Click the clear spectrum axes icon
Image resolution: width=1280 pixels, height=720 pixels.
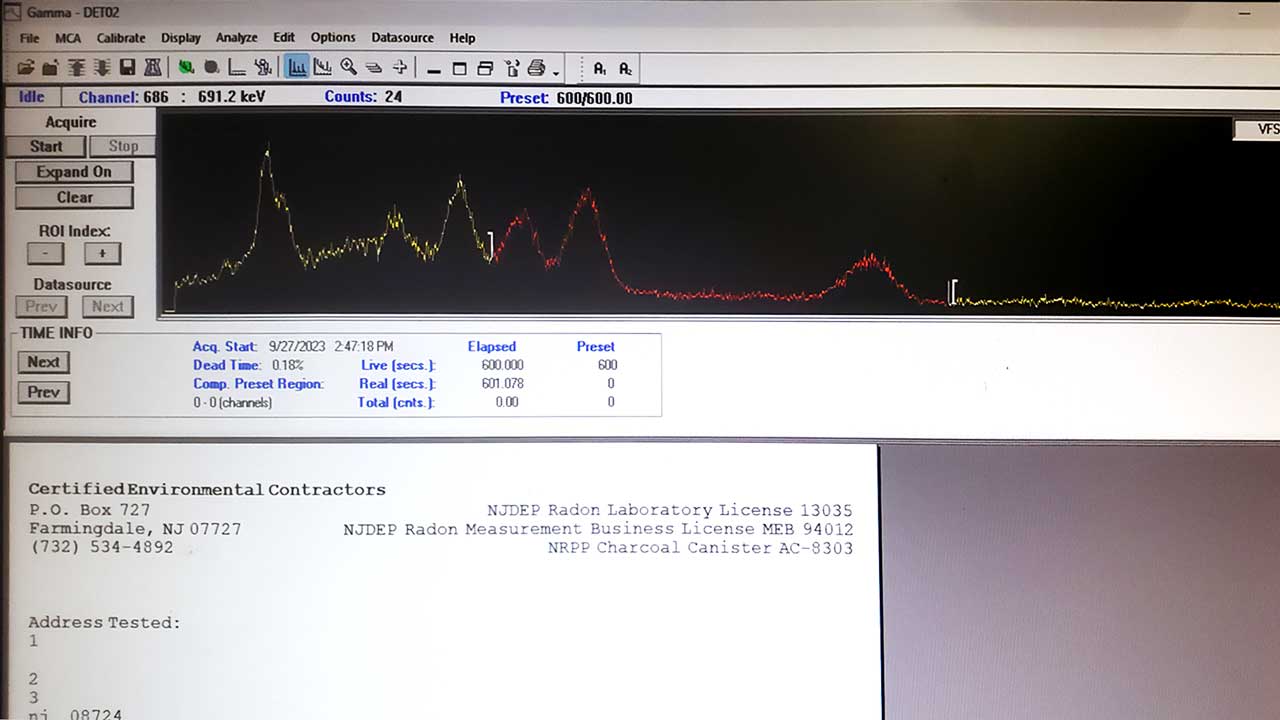(x=237, y=68)
